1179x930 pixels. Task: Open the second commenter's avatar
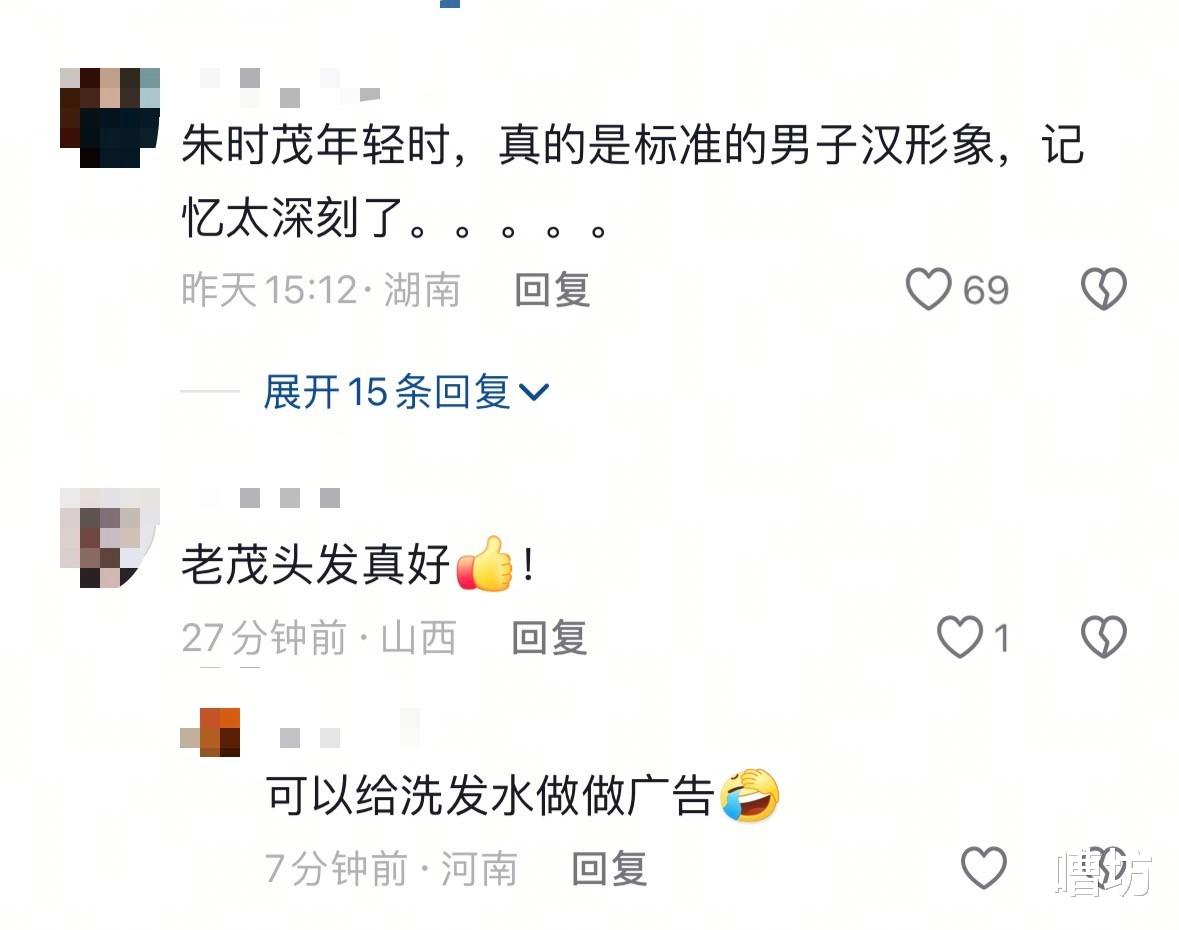tap(110, 538)
